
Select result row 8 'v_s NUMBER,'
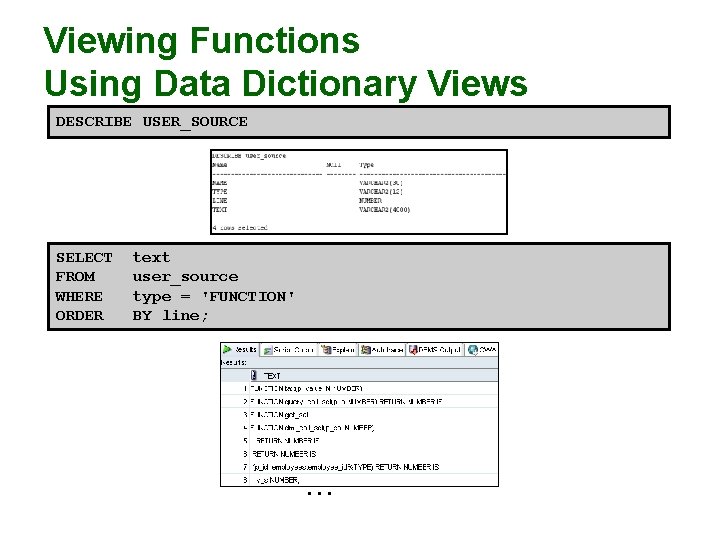click(277, 480)
